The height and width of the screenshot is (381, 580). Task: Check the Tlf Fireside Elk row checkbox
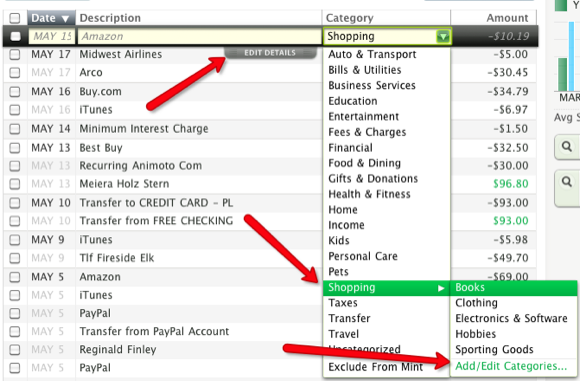click(x=15, y=258)
